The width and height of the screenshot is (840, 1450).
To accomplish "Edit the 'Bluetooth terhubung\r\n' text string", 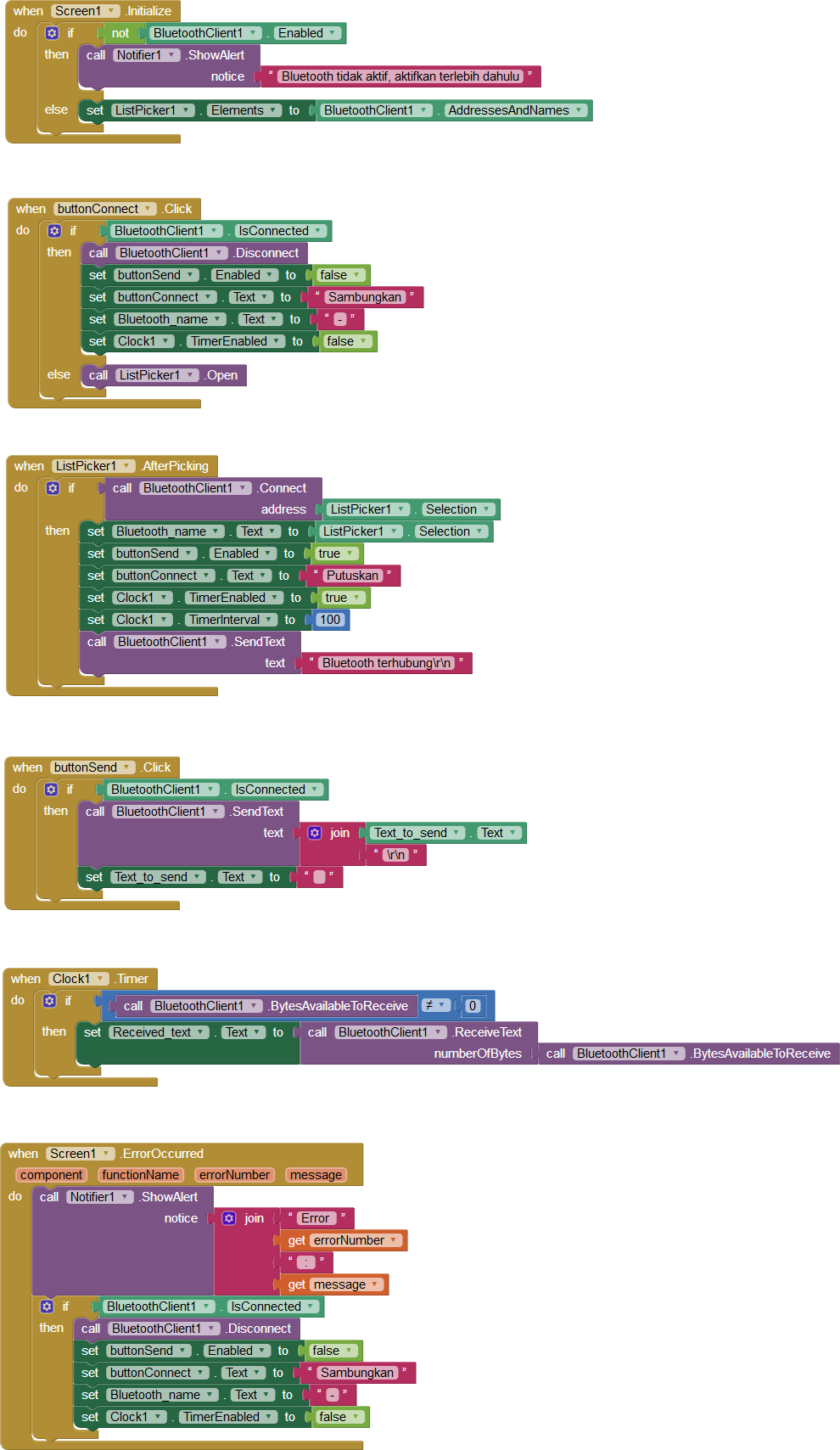I will (386, 663).
